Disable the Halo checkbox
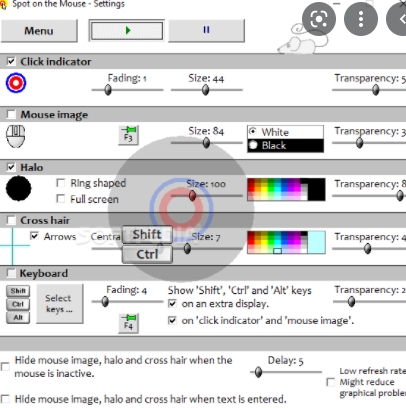406x408 pixels. pos(11,167)
